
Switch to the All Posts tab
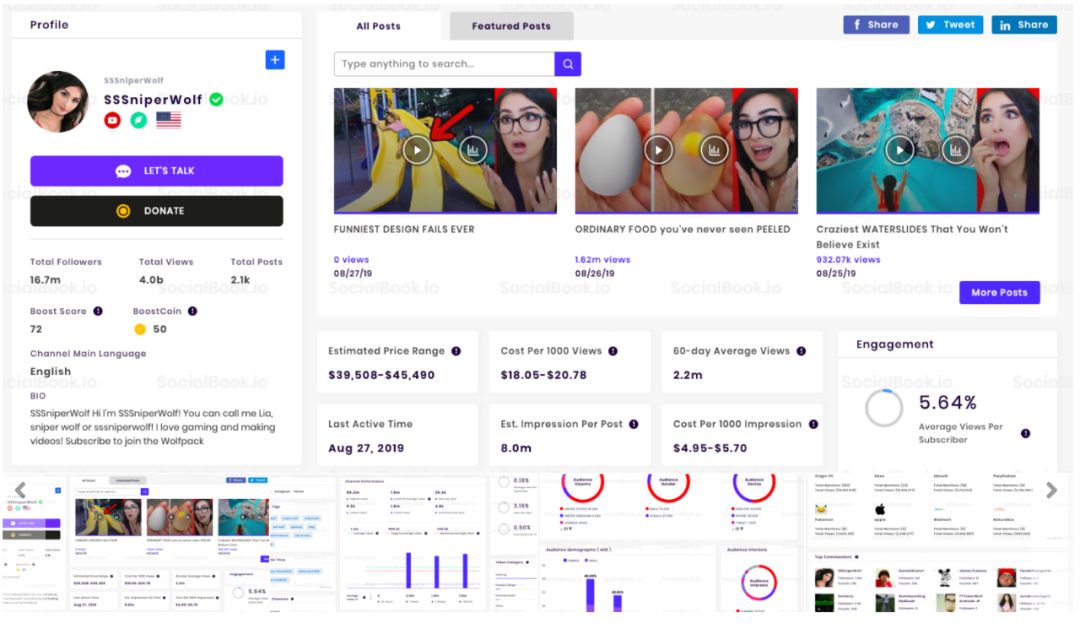[x=378, y=26]
